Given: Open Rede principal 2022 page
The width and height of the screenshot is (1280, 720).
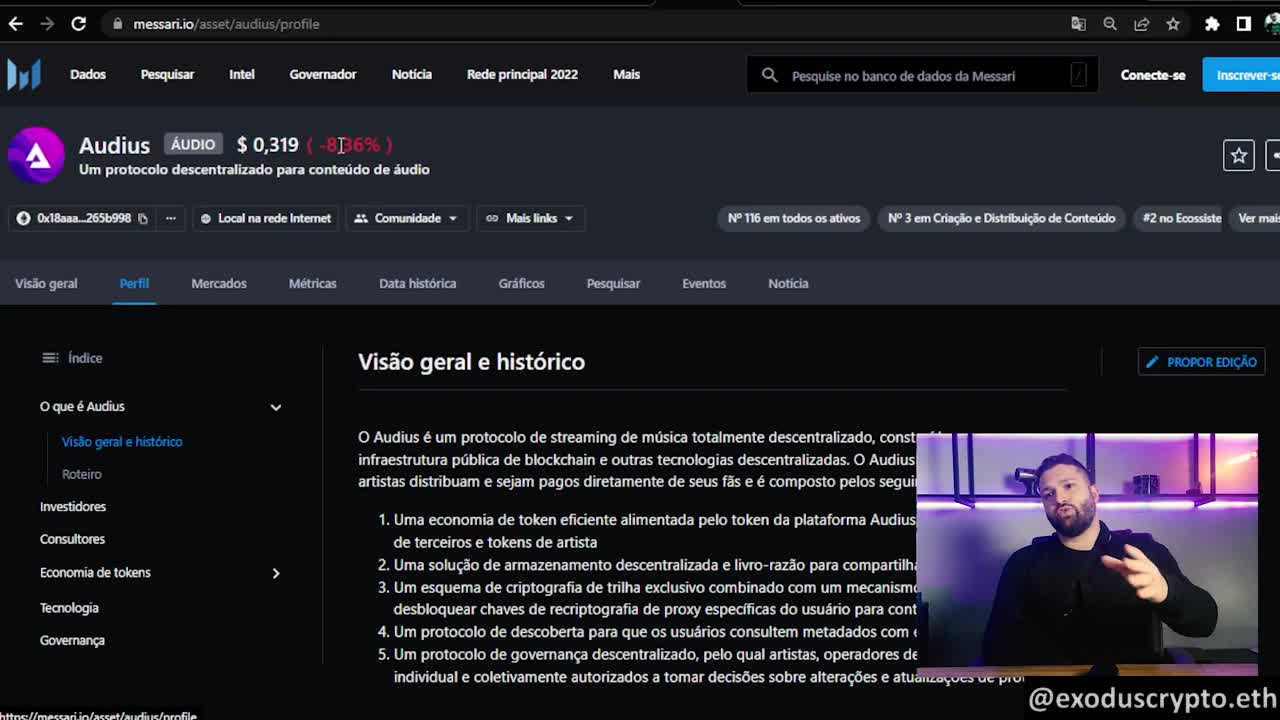Looking at the screenshot, I should tap(522, 74).
